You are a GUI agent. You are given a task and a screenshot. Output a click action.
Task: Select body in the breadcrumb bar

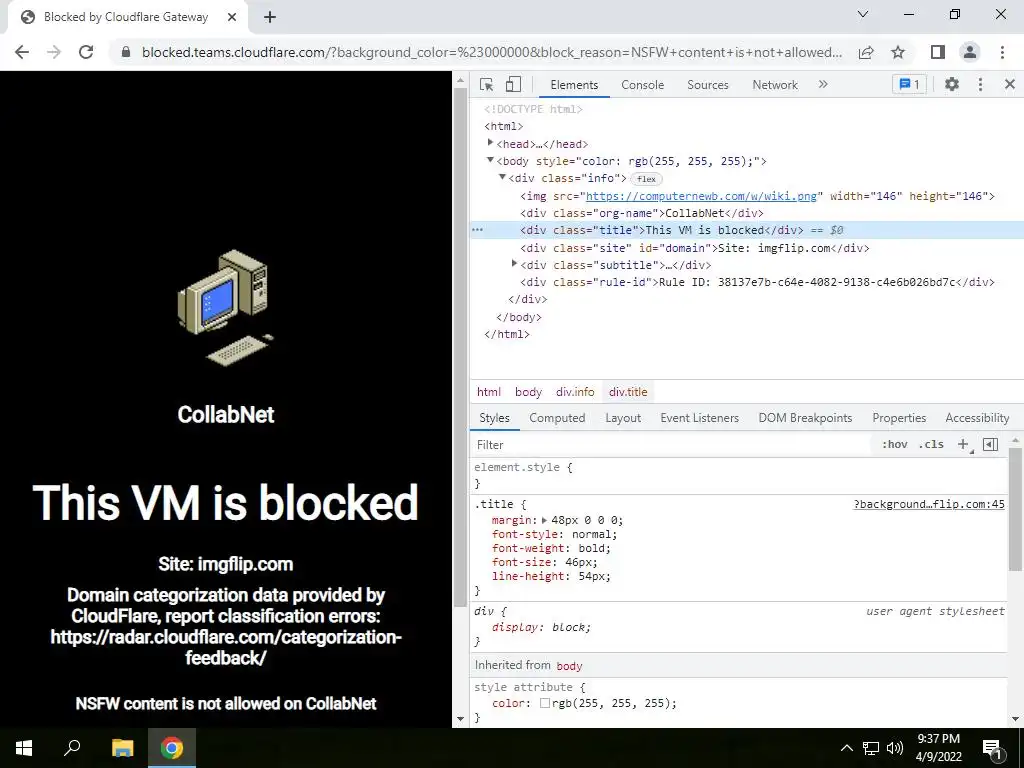tap(528, 392)
